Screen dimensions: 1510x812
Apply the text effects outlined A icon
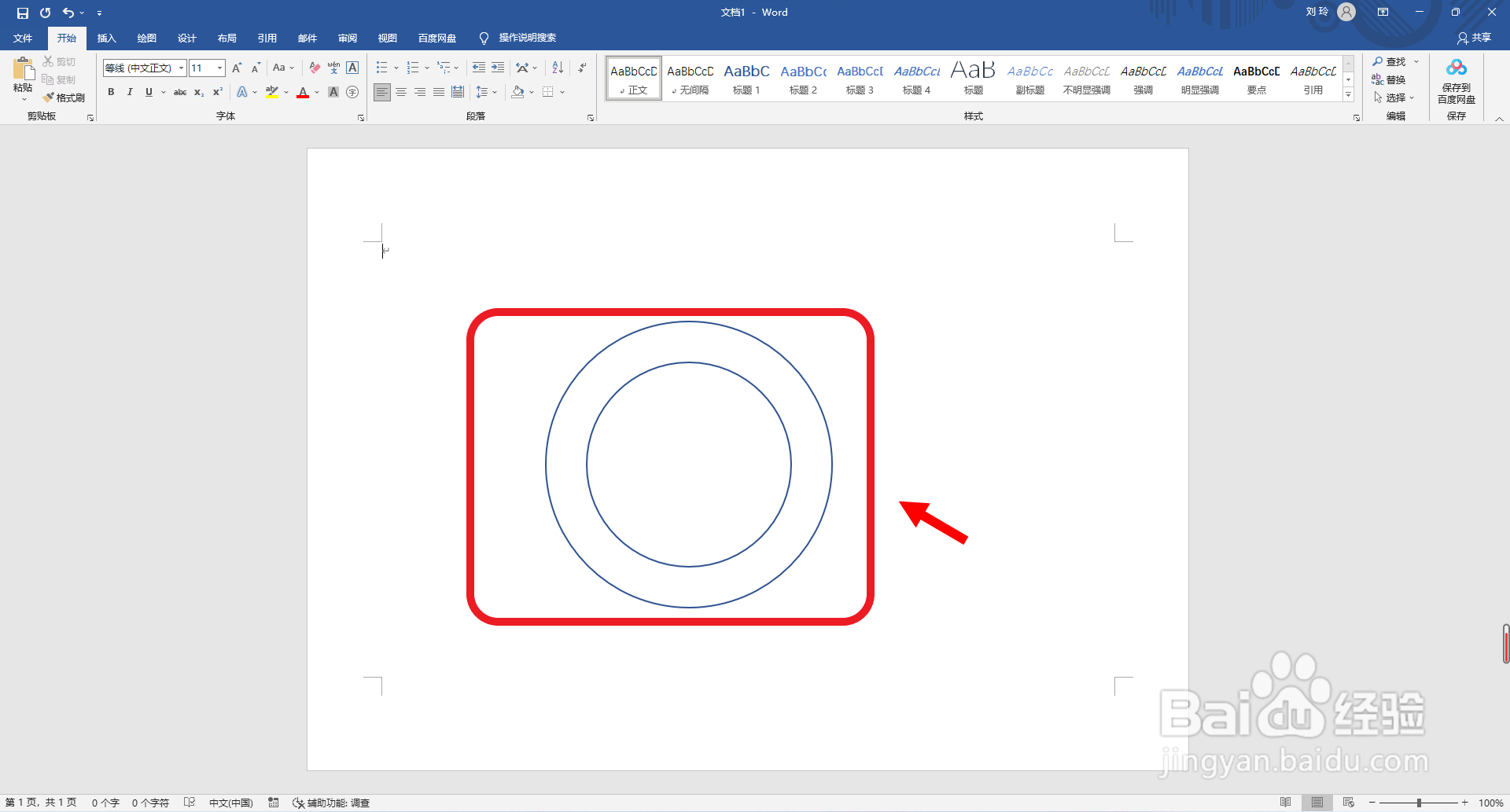pyautogui.click(x=242, y=92)
